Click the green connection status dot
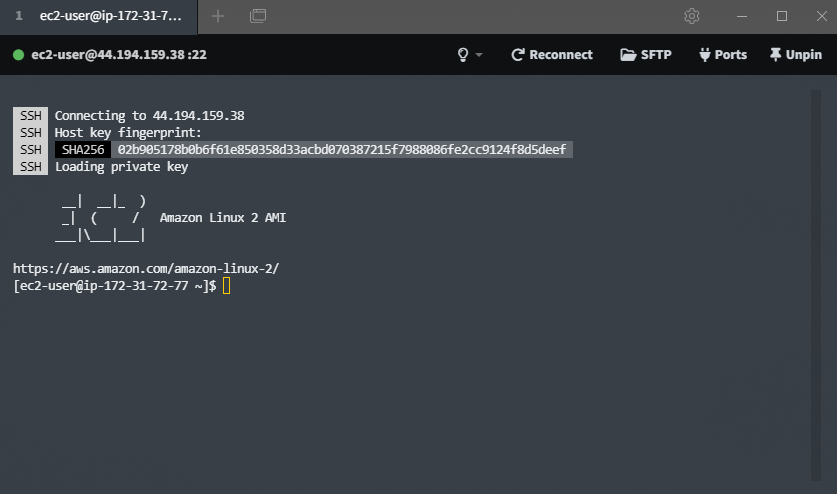 (x=19, y=55)
